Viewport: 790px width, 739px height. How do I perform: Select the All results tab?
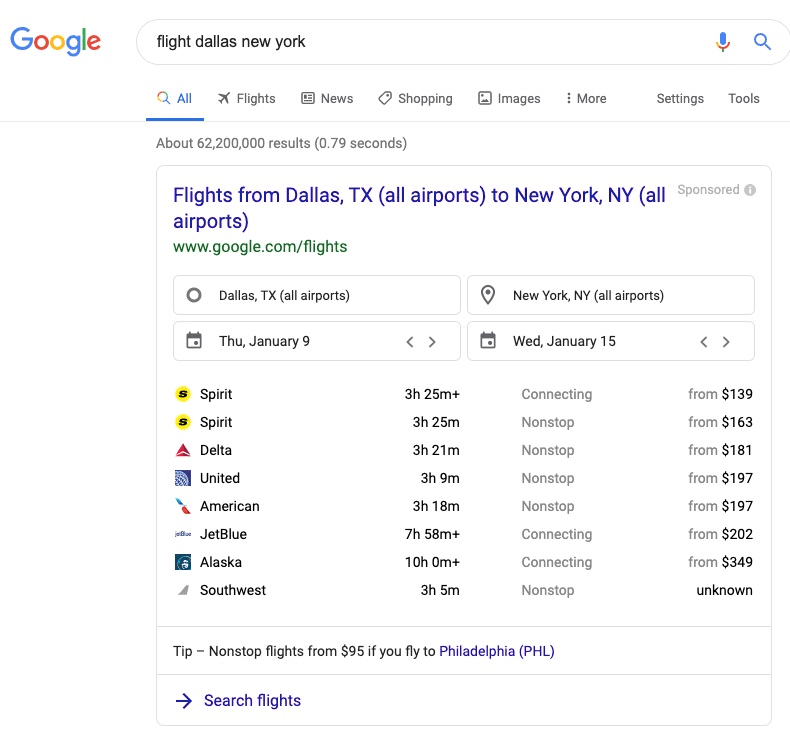174,98
